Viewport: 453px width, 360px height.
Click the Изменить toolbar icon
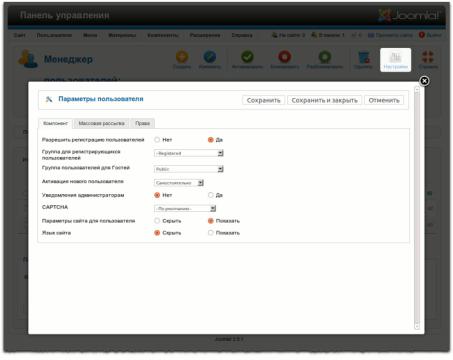click(210, 59)
